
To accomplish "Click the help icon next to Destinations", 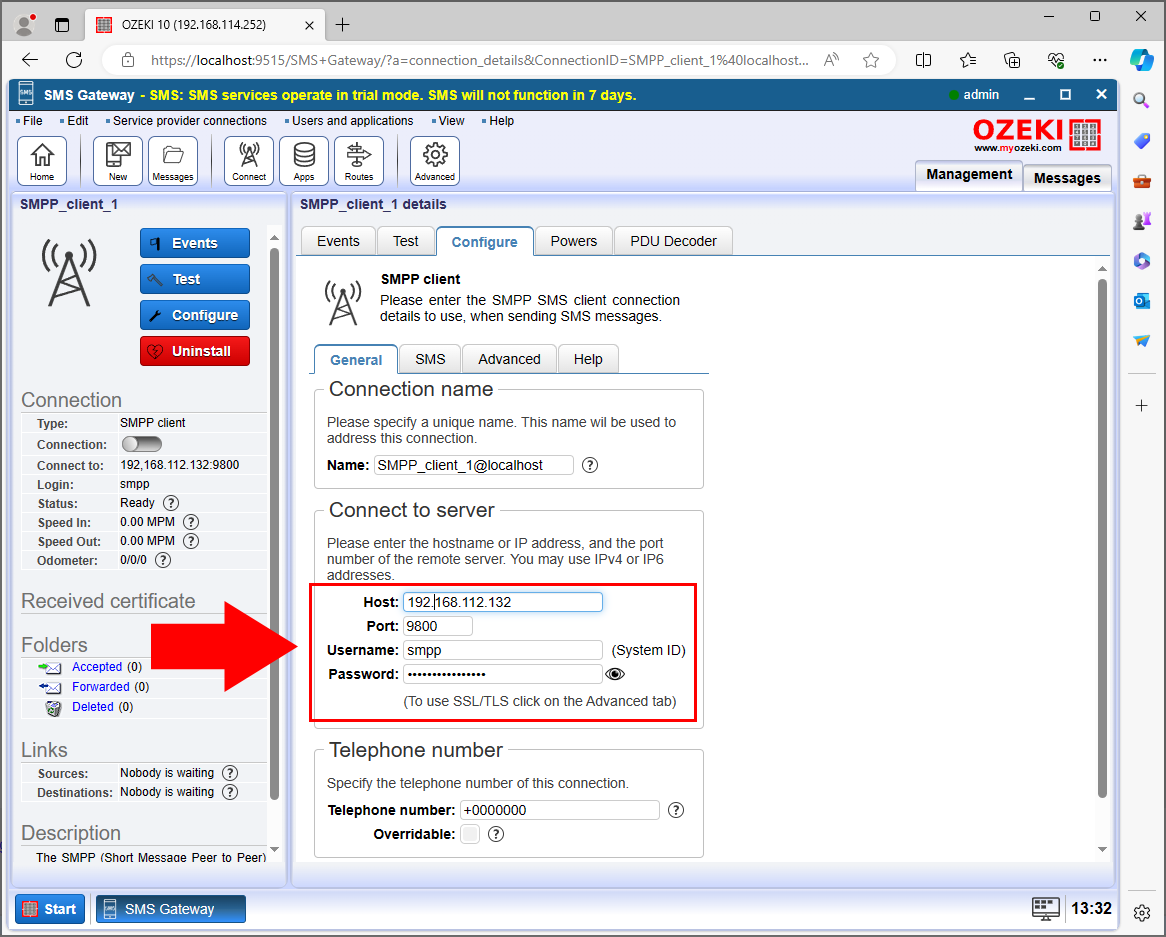I will [231, 792].
